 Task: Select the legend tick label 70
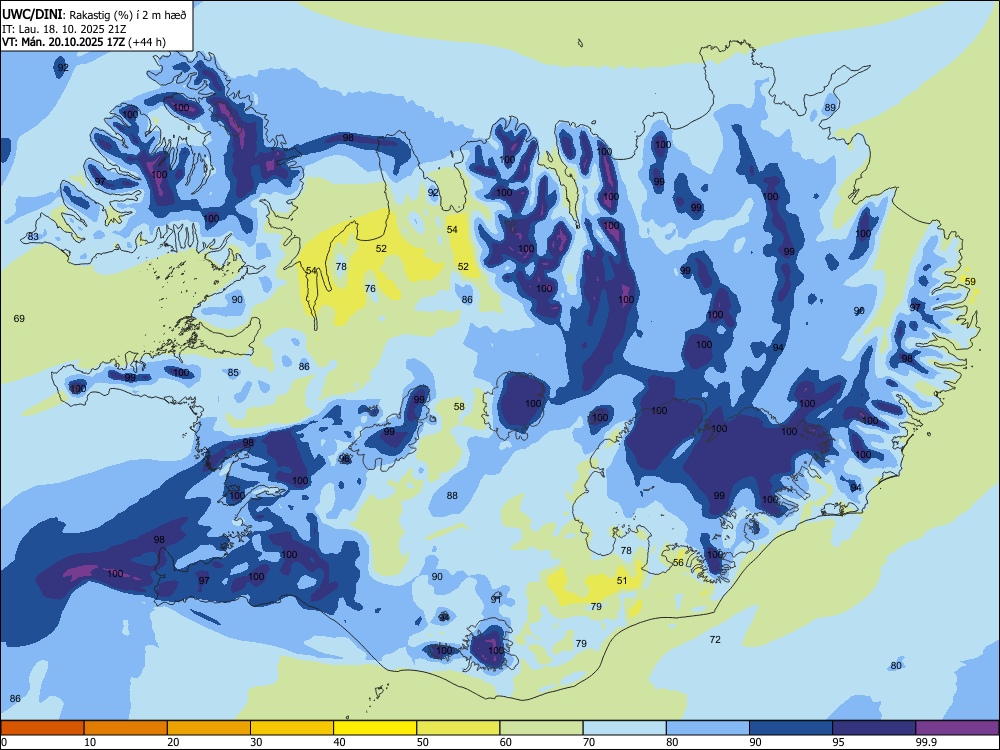589,742
